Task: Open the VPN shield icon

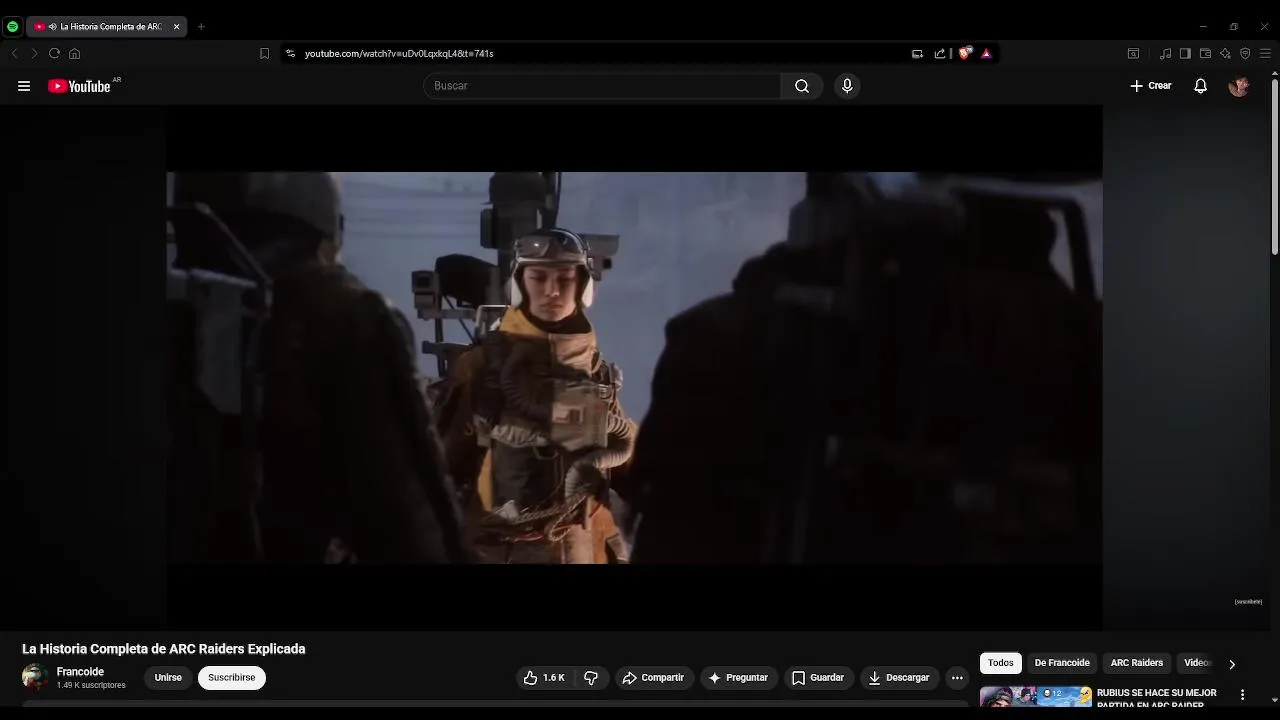Action: (x=1245, y=54)
